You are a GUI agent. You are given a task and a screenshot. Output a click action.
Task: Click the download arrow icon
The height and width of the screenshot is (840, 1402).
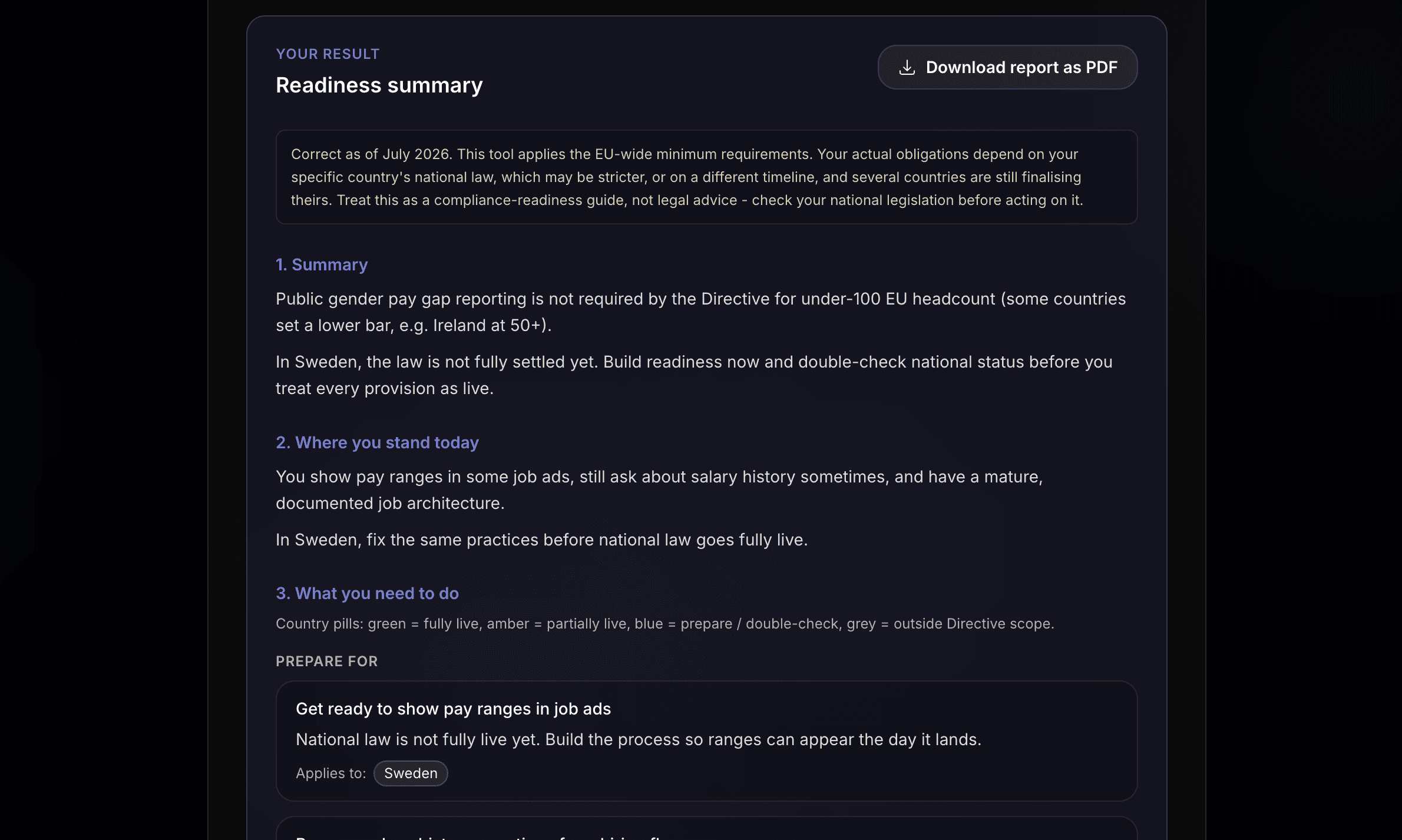(907, 68)
